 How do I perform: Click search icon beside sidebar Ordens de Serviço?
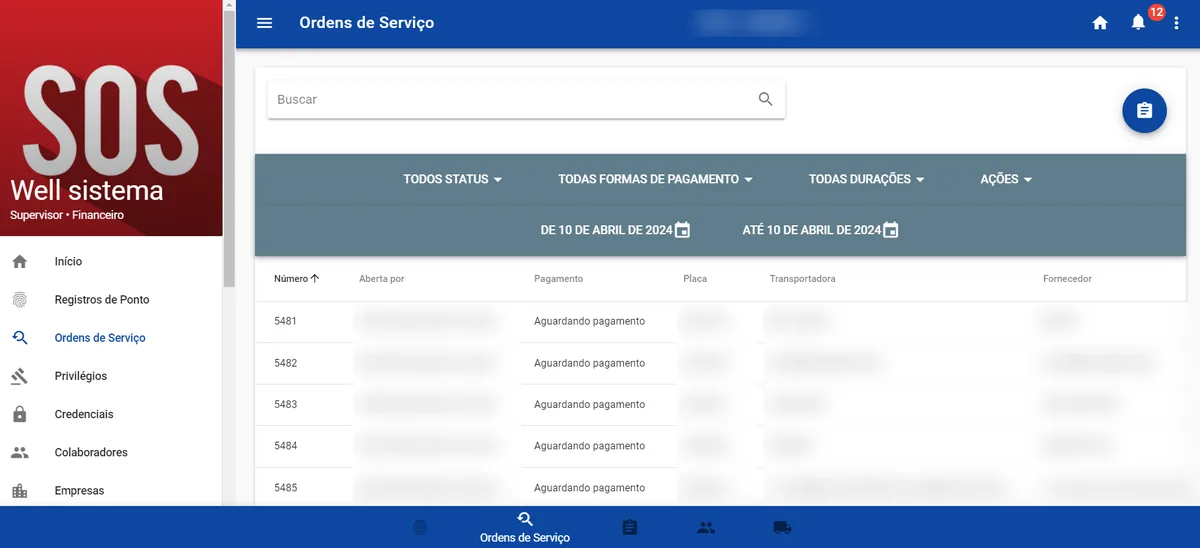19,338
